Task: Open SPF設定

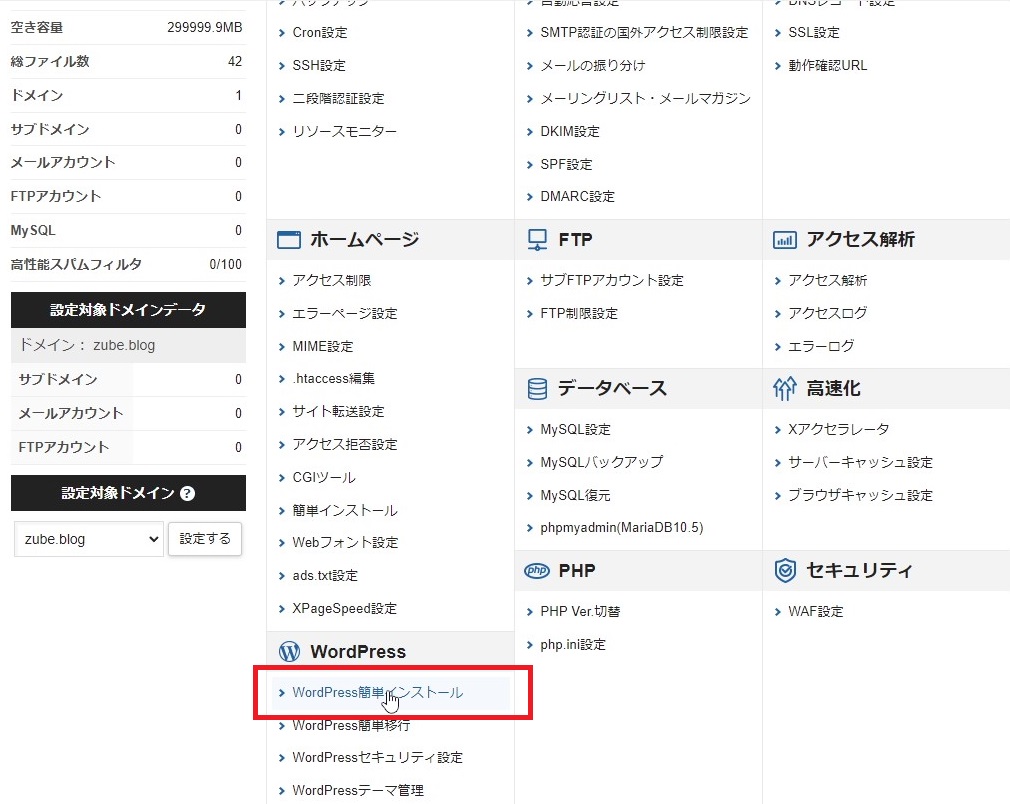Action: 566,164
